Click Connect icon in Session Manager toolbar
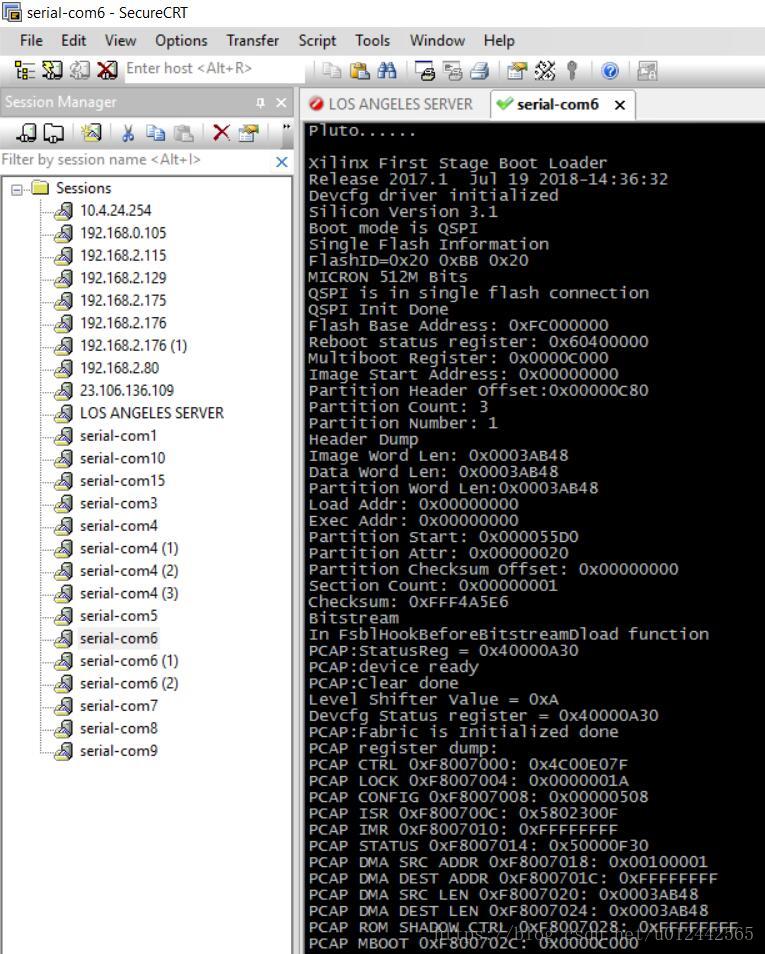The width and height of the screenshot is (765, 954). (26, 133)
